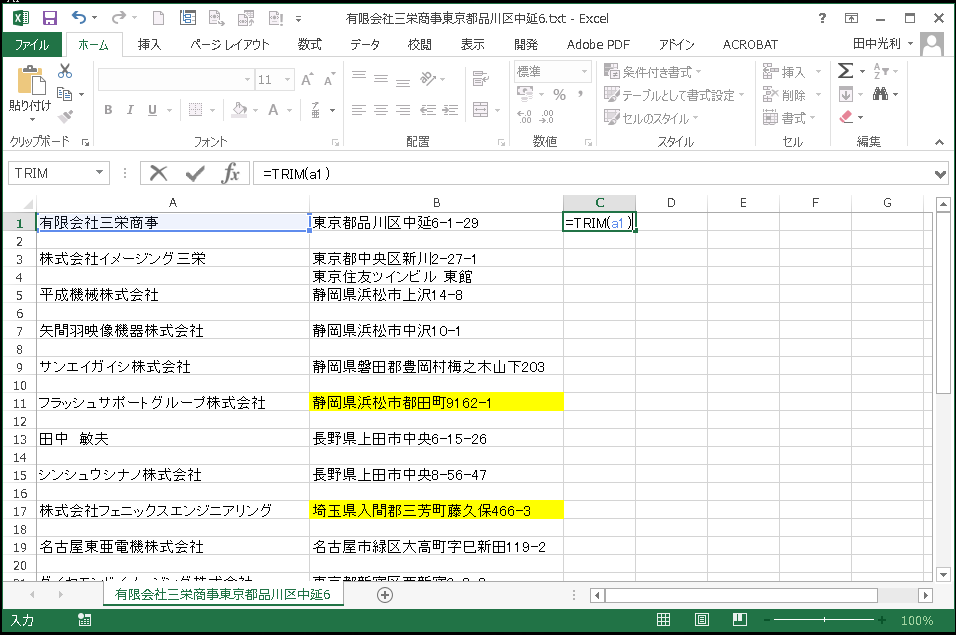The height and width of the screenshot is (635, 956).
Task: Undo the last action
Action: [79, 18]
